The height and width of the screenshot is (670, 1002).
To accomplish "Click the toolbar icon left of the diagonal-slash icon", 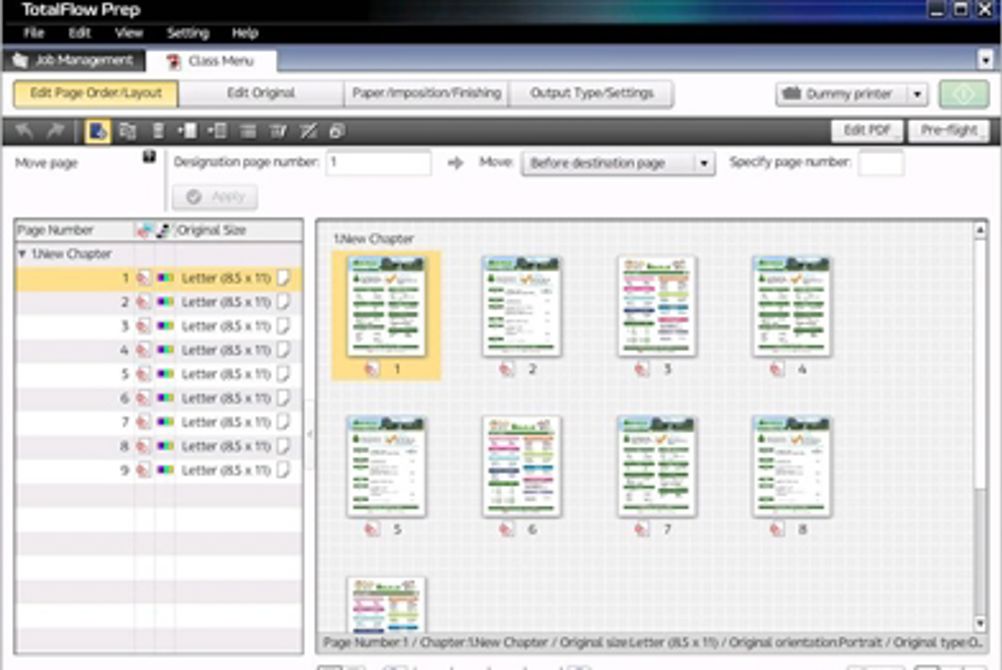I will tap(278, 131).
